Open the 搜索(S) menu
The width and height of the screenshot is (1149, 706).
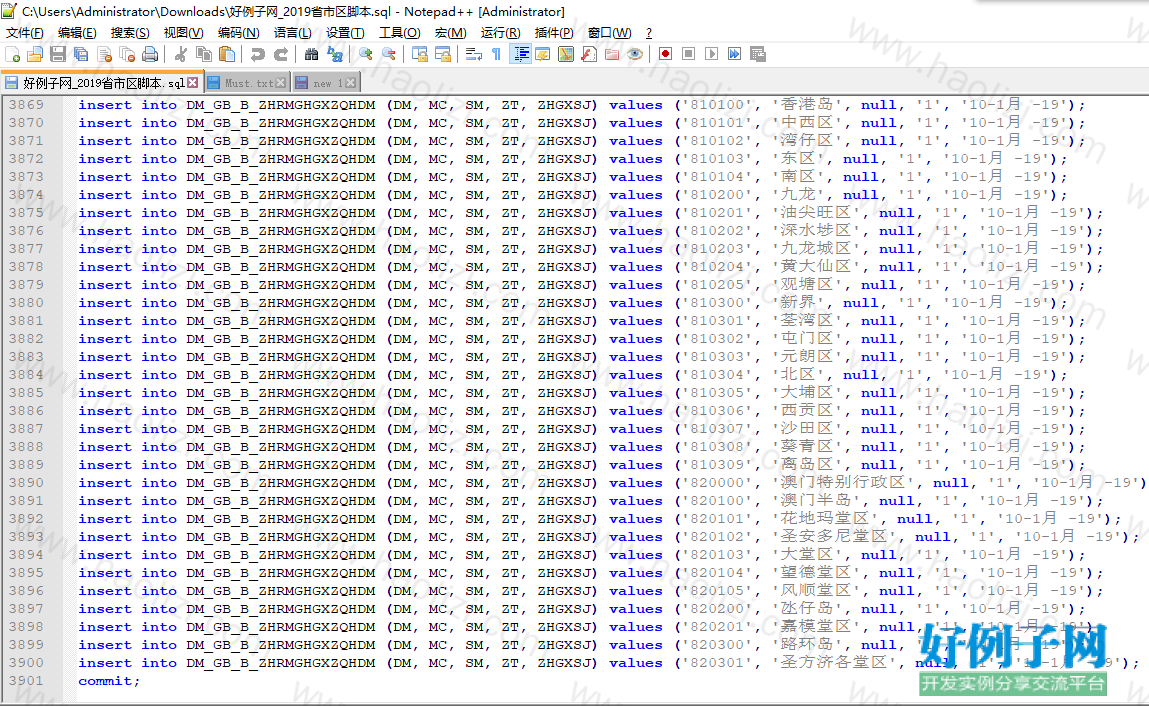pos(130,33)
